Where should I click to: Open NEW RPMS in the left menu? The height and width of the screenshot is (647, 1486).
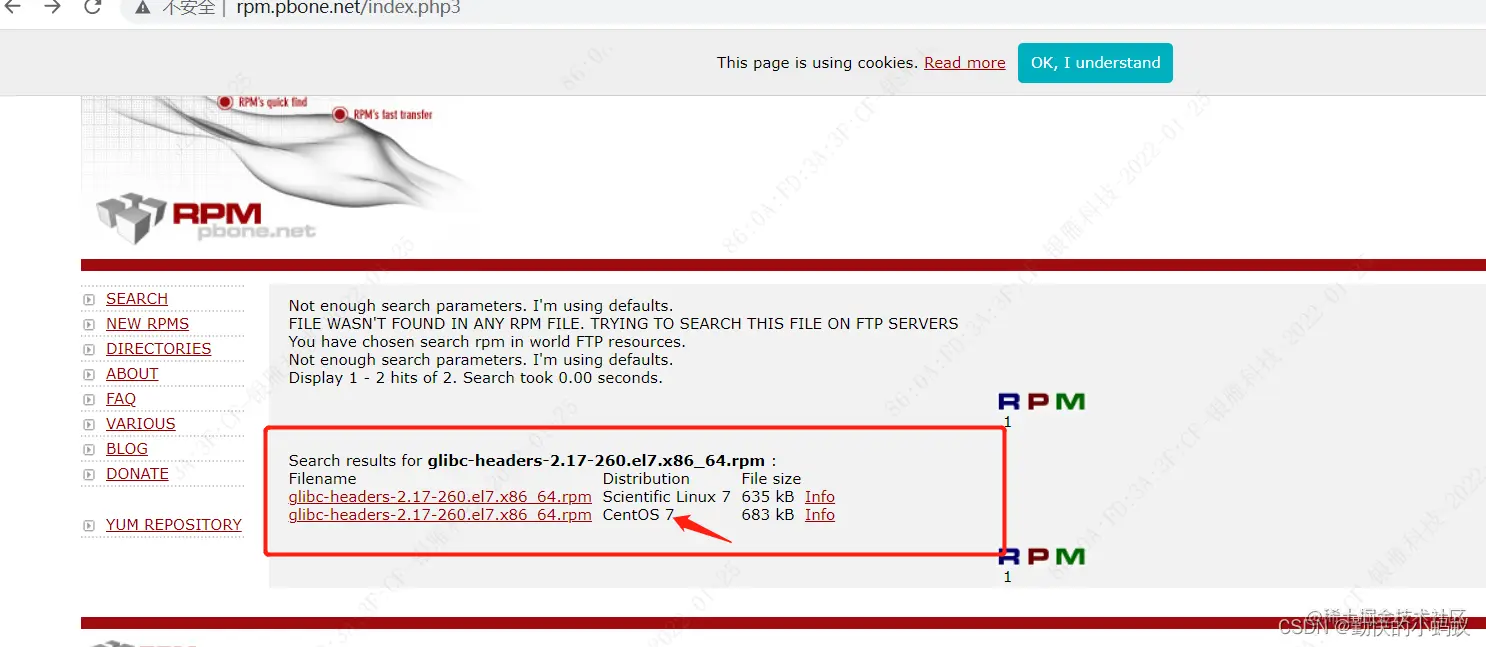coord(147,324)
